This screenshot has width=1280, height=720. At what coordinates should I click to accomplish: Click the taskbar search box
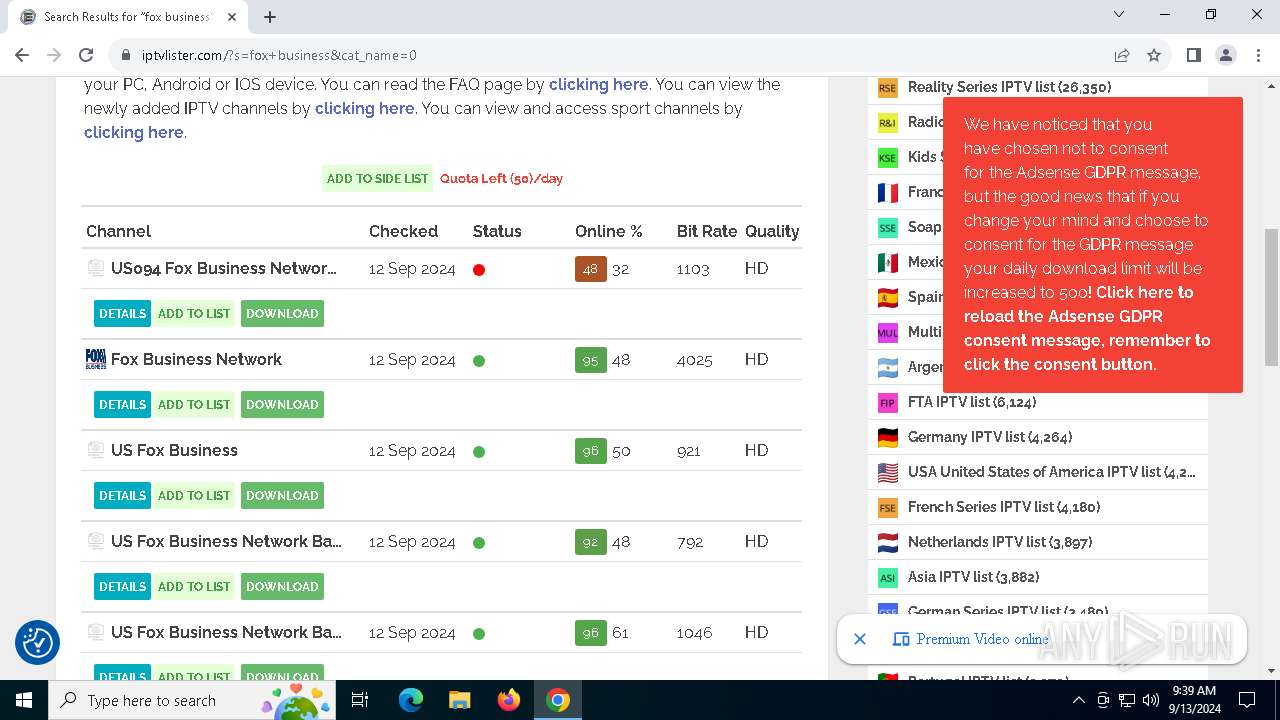click(192, 700)
